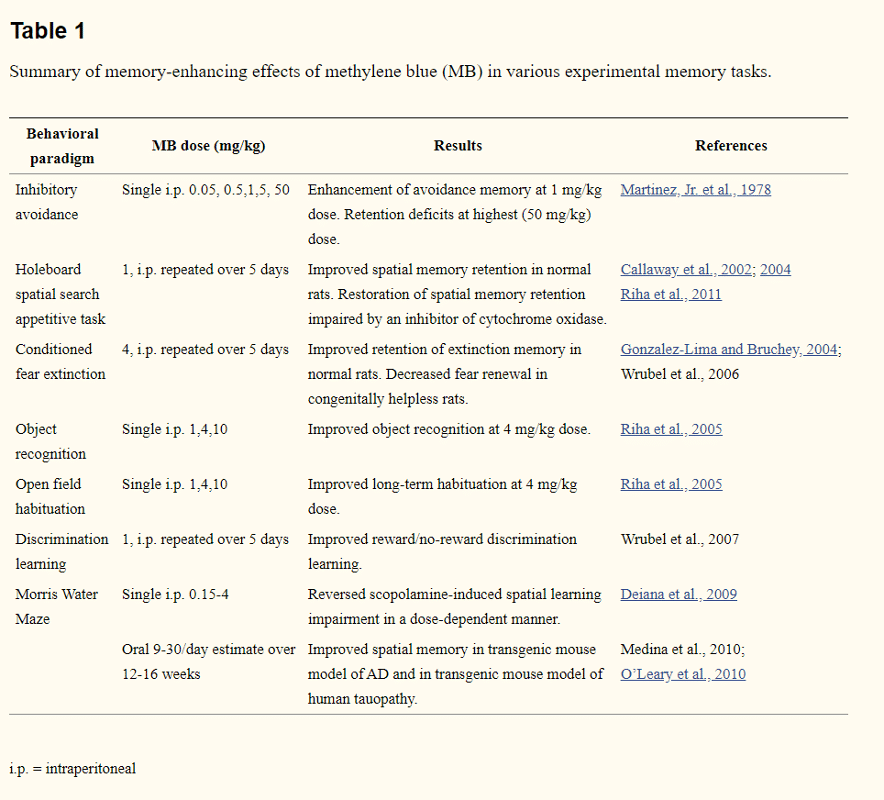Click the MB dose (mg/kg) column header

click(208, 146)
